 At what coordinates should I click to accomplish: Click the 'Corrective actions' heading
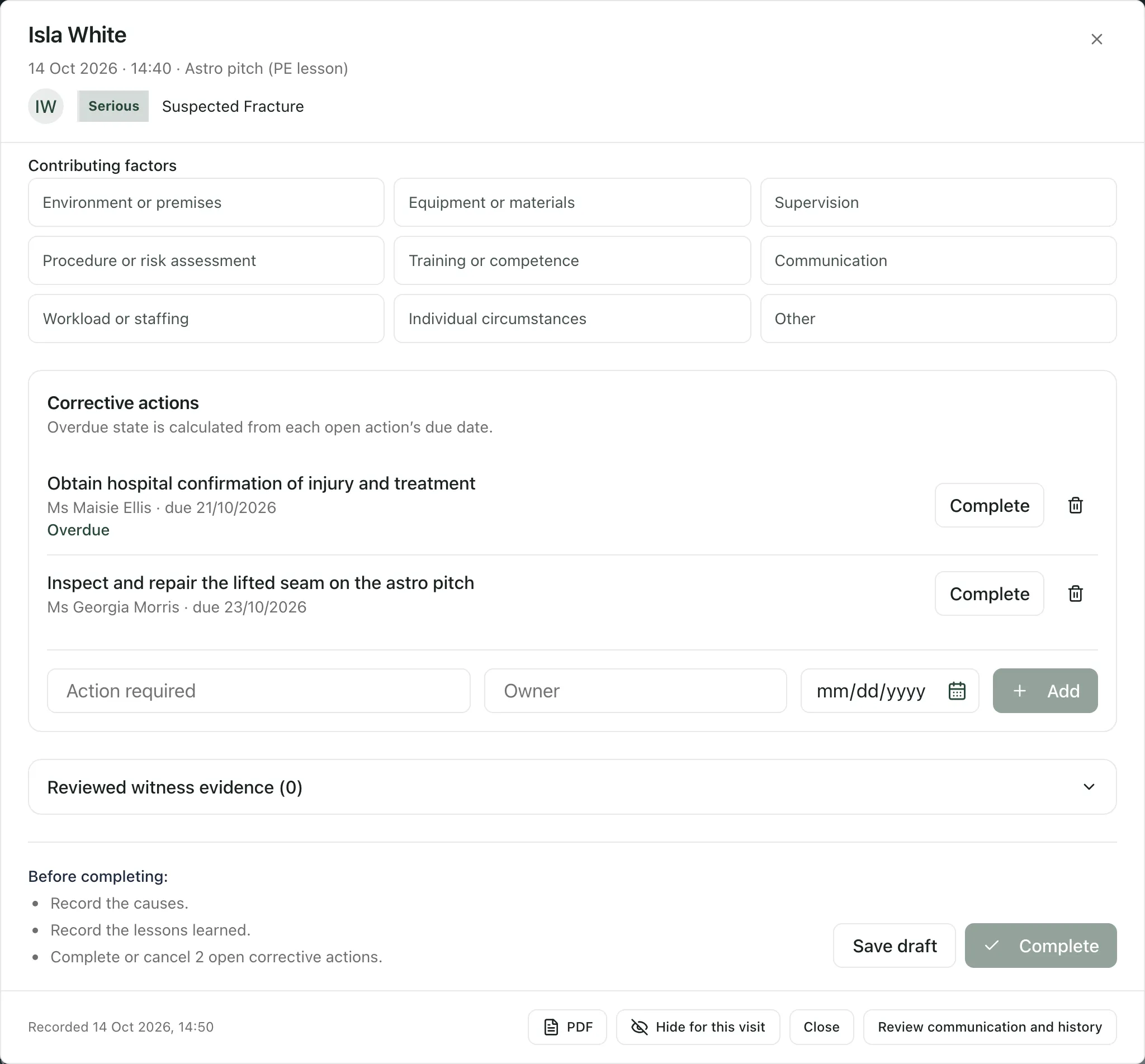point(122,402)
